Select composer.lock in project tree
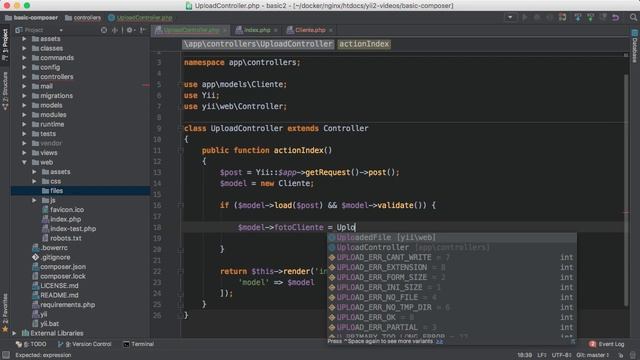The height and width of the screenshot is (360, 640). [x=59, y=276]
